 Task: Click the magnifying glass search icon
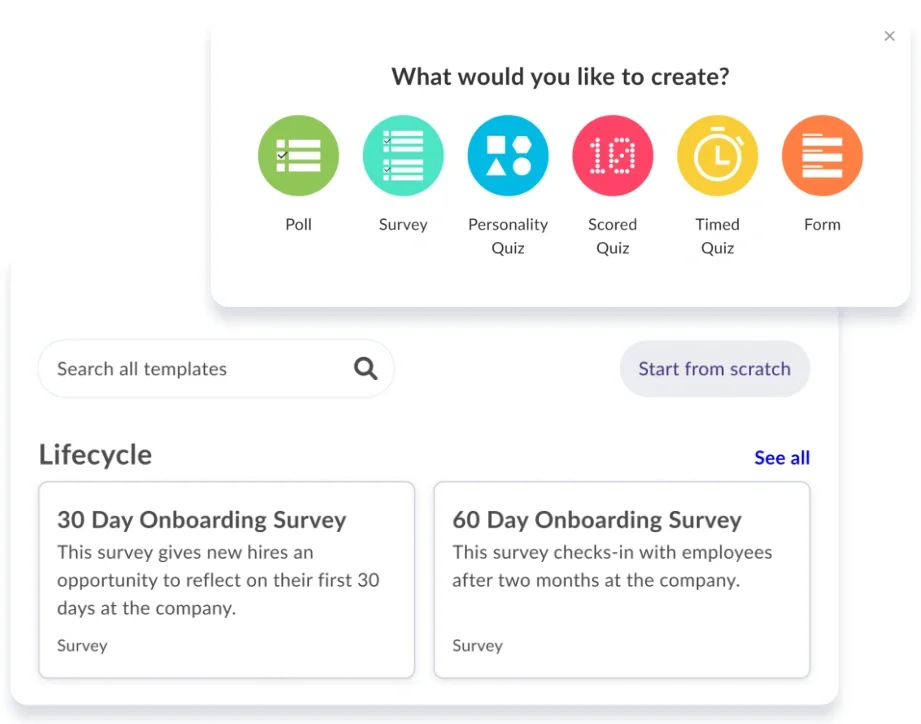click(x=365, y=369)
